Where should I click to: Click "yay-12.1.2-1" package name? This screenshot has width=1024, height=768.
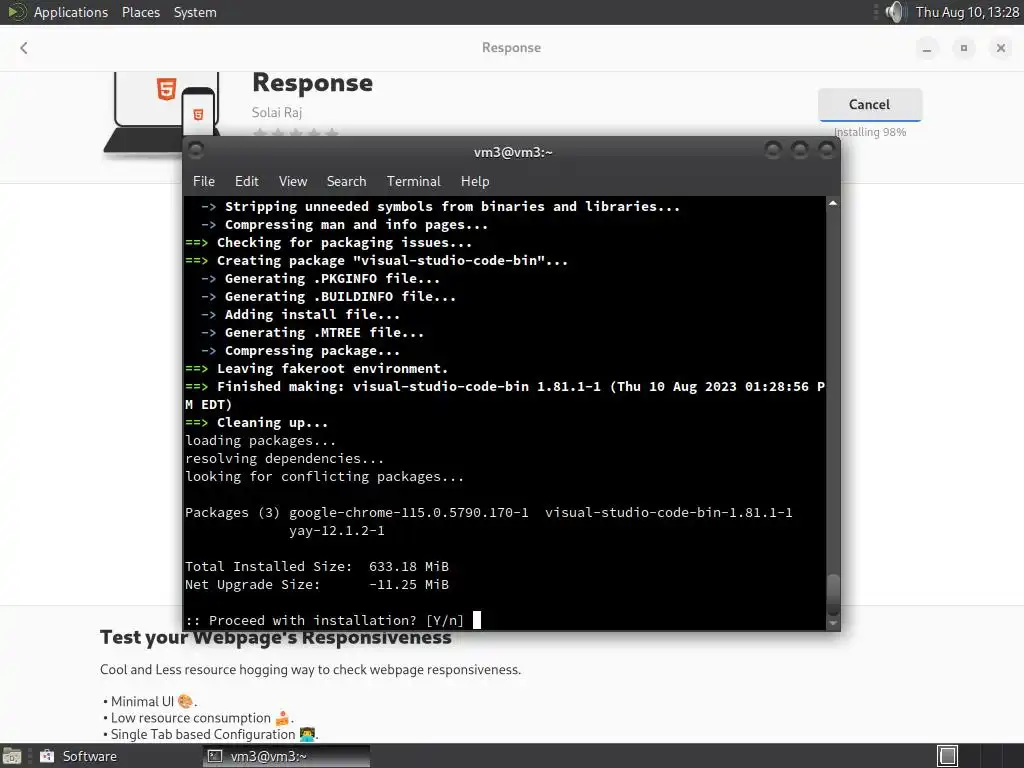[x=337, y=530]
